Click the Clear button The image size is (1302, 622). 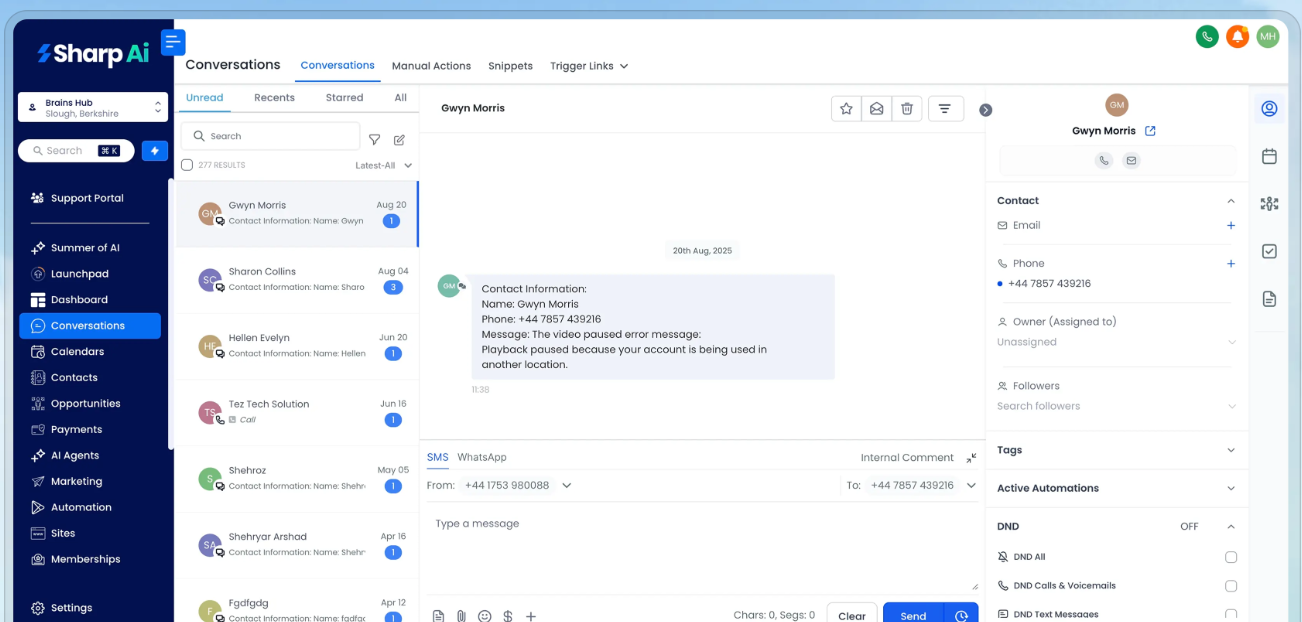851,615
